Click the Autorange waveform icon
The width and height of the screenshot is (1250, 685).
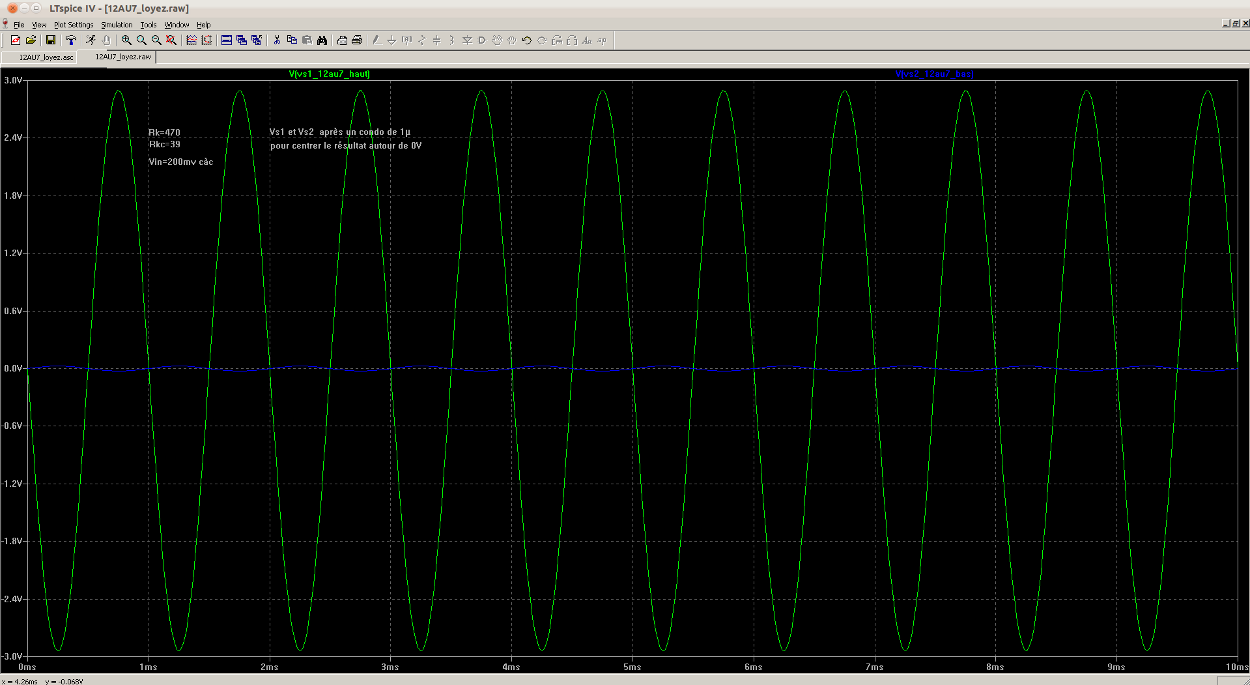click(192, 40)
